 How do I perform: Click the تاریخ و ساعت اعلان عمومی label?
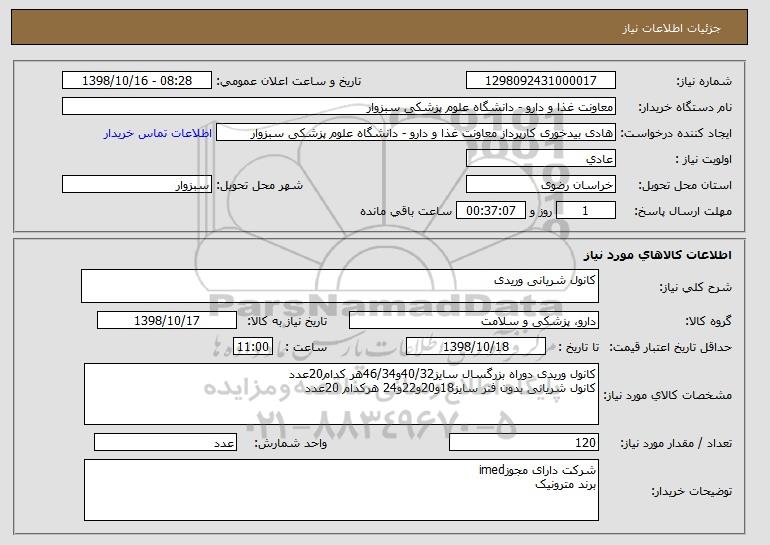click(x=289, y=81)
